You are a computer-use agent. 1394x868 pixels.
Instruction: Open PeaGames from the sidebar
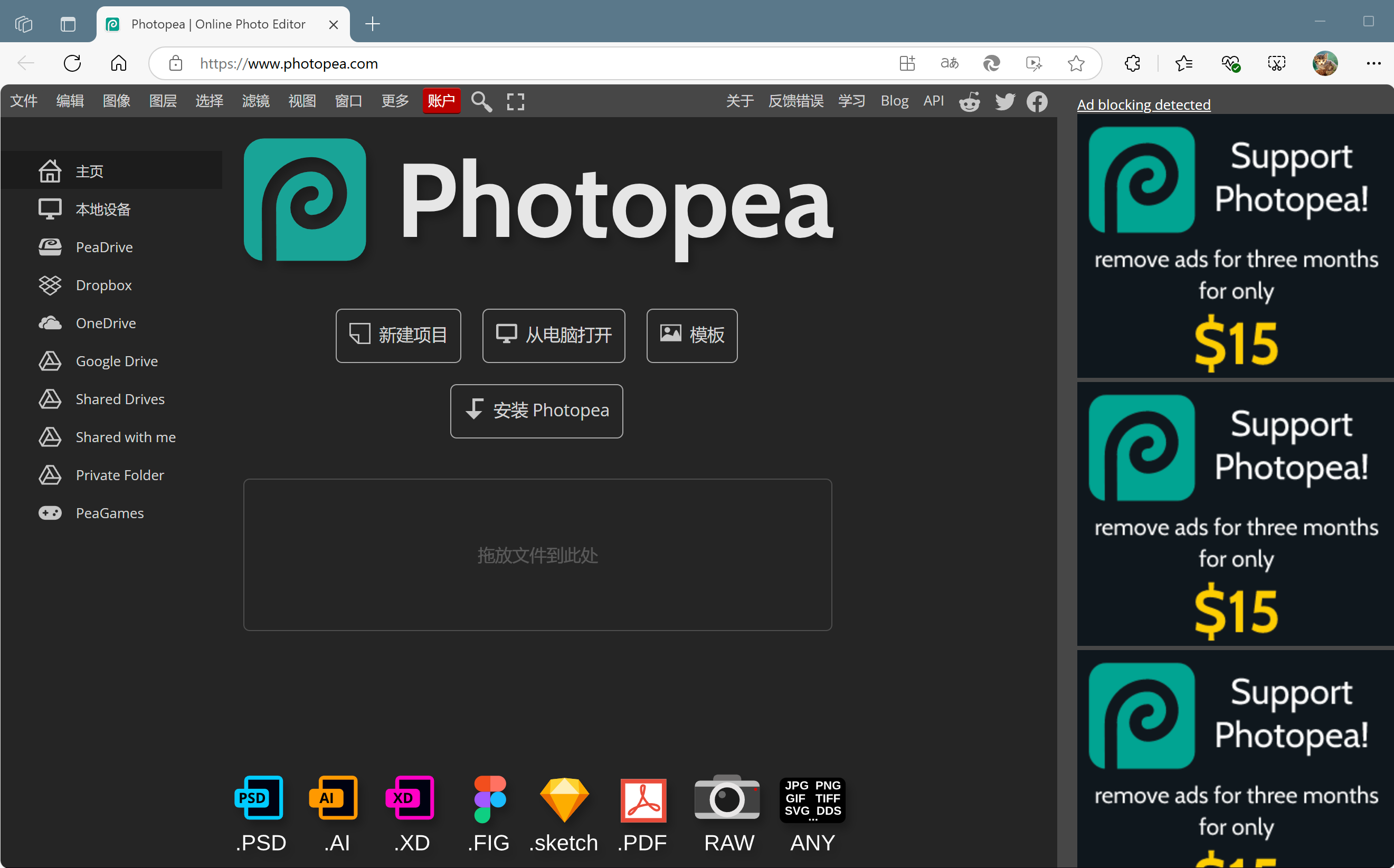pos(109,513)
